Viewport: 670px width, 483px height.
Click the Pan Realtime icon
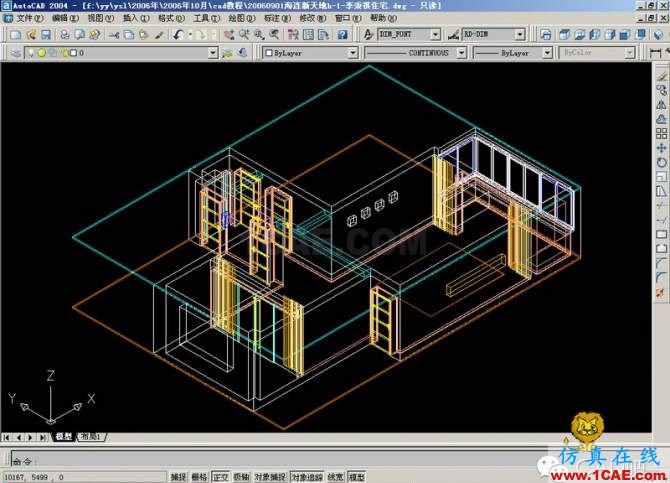[x=229, y=35]
